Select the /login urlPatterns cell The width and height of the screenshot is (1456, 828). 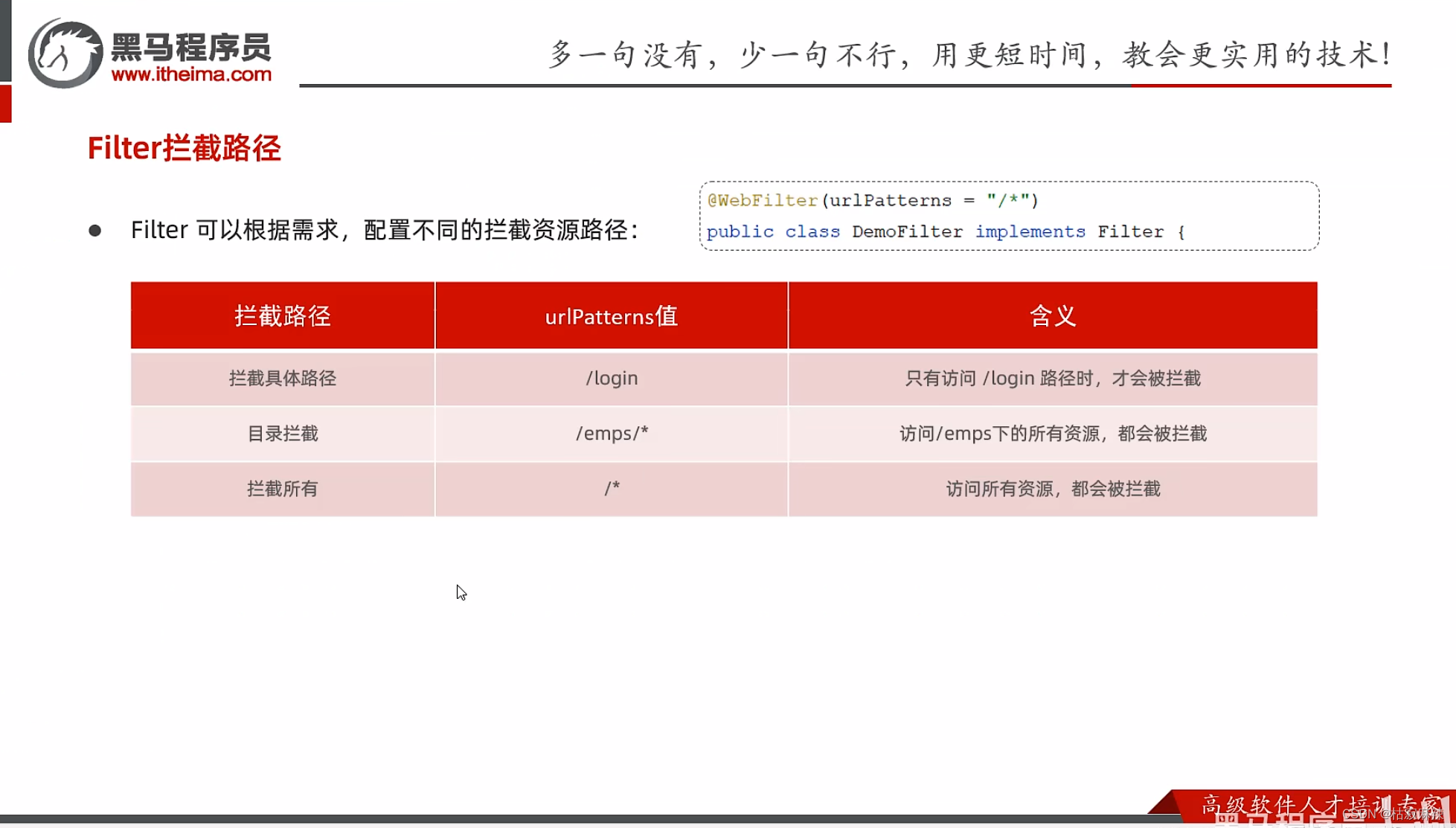(x=612, y=379)
